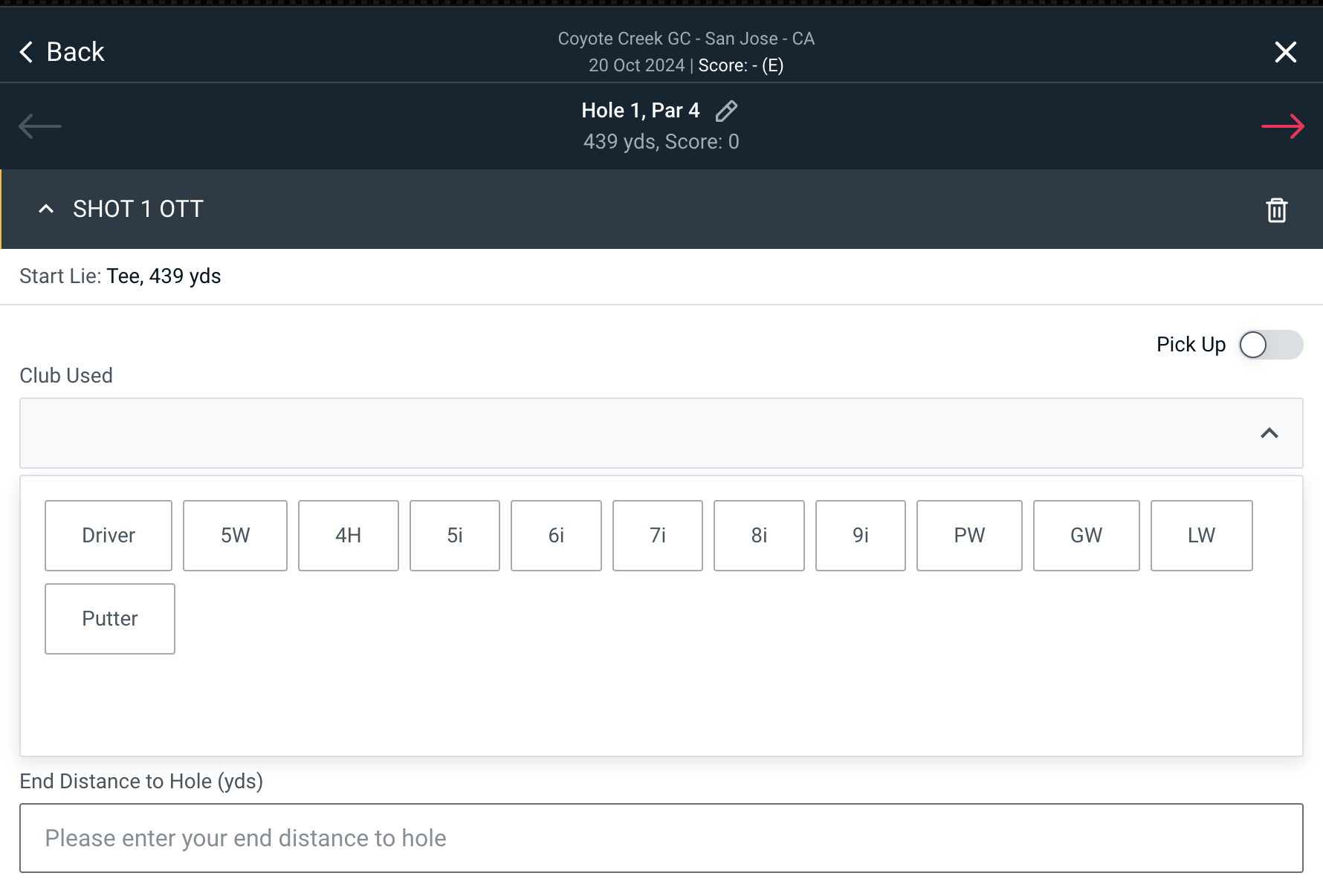Viewport: 1323px width, 896px height.
Task: Select the 5W club
Action: 235,536
